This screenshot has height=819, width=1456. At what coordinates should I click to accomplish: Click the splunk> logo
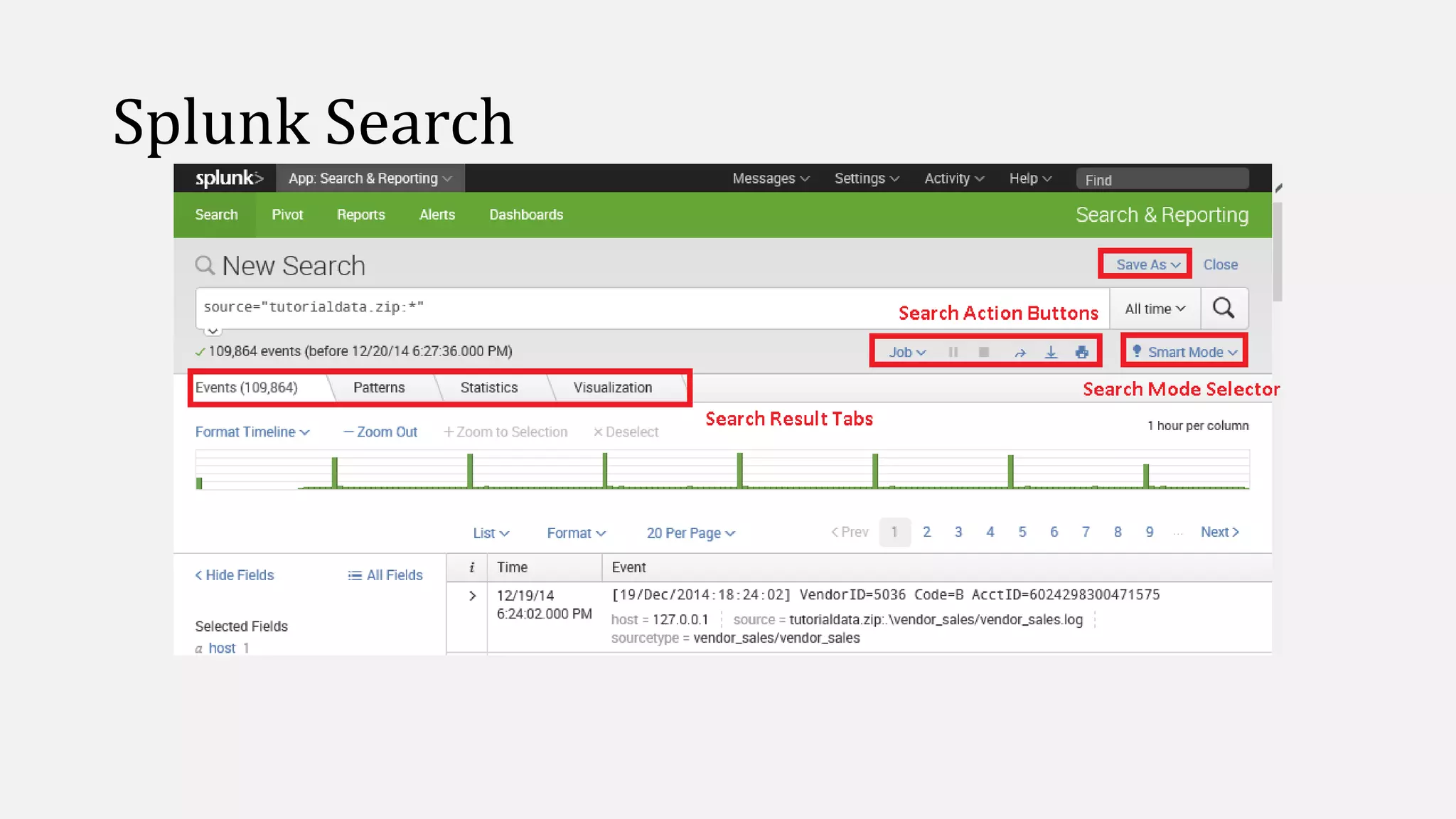click(x=229, y=178)
